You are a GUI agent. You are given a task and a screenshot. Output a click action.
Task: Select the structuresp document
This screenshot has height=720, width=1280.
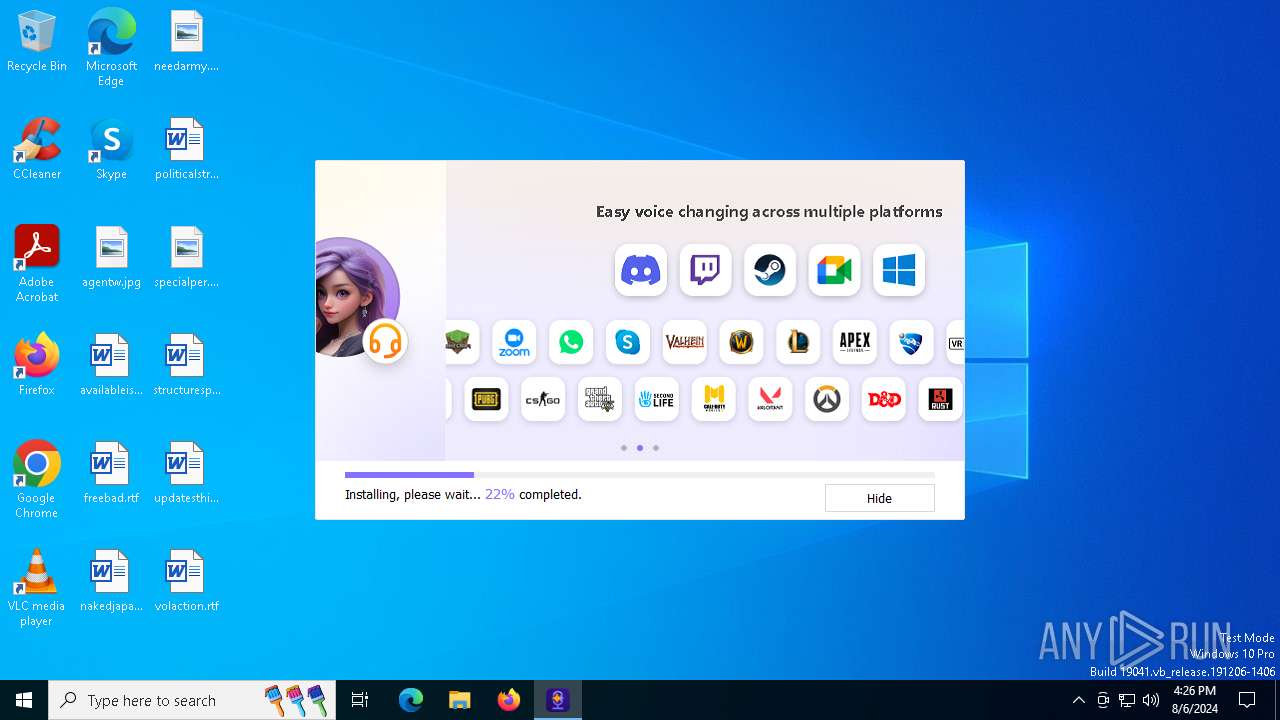point(186,365)
